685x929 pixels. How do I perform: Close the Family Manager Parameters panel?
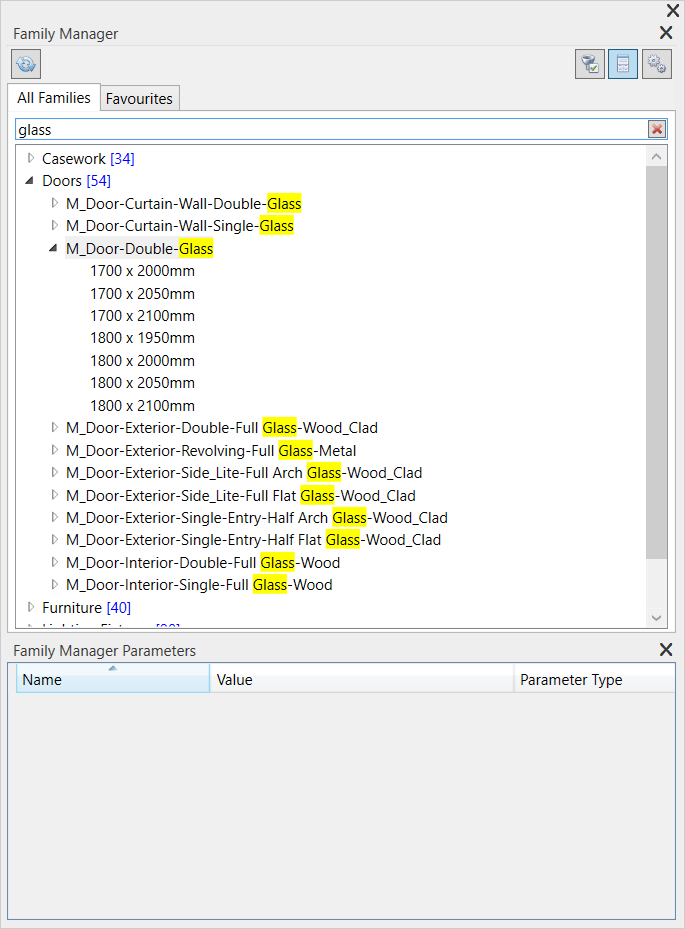(x=666, y=649)
